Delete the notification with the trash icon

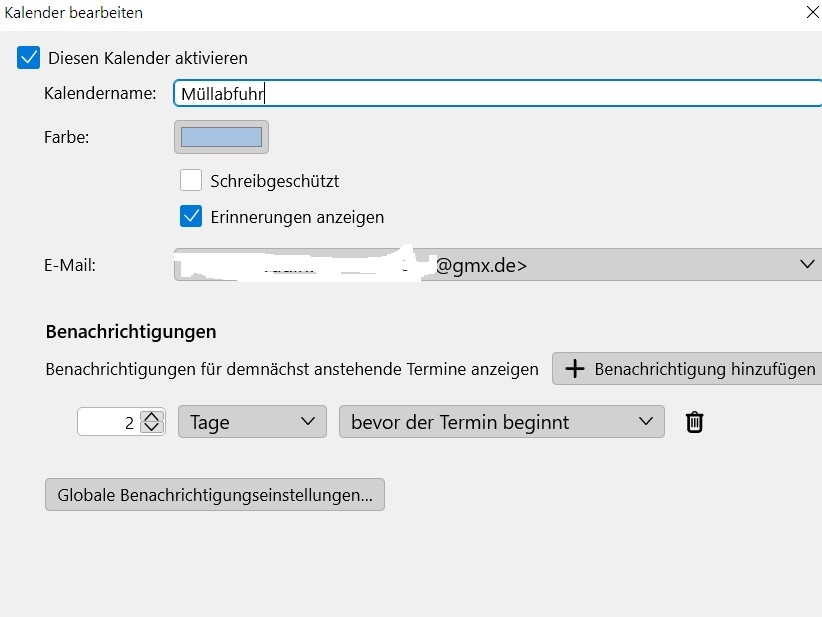tap(695, 422)
